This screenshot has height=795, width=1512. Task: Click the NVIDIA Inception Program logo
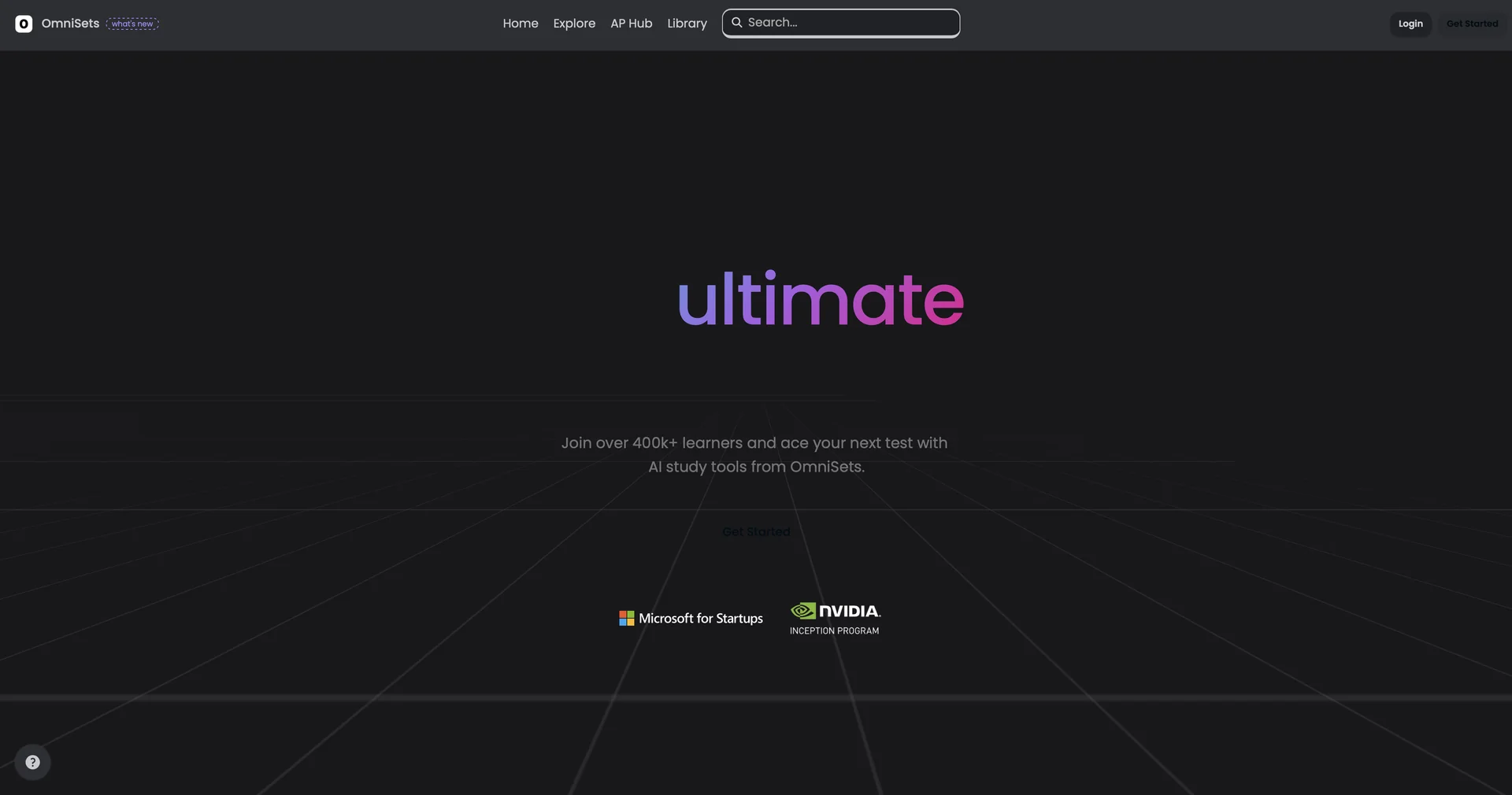click(835, 619)
